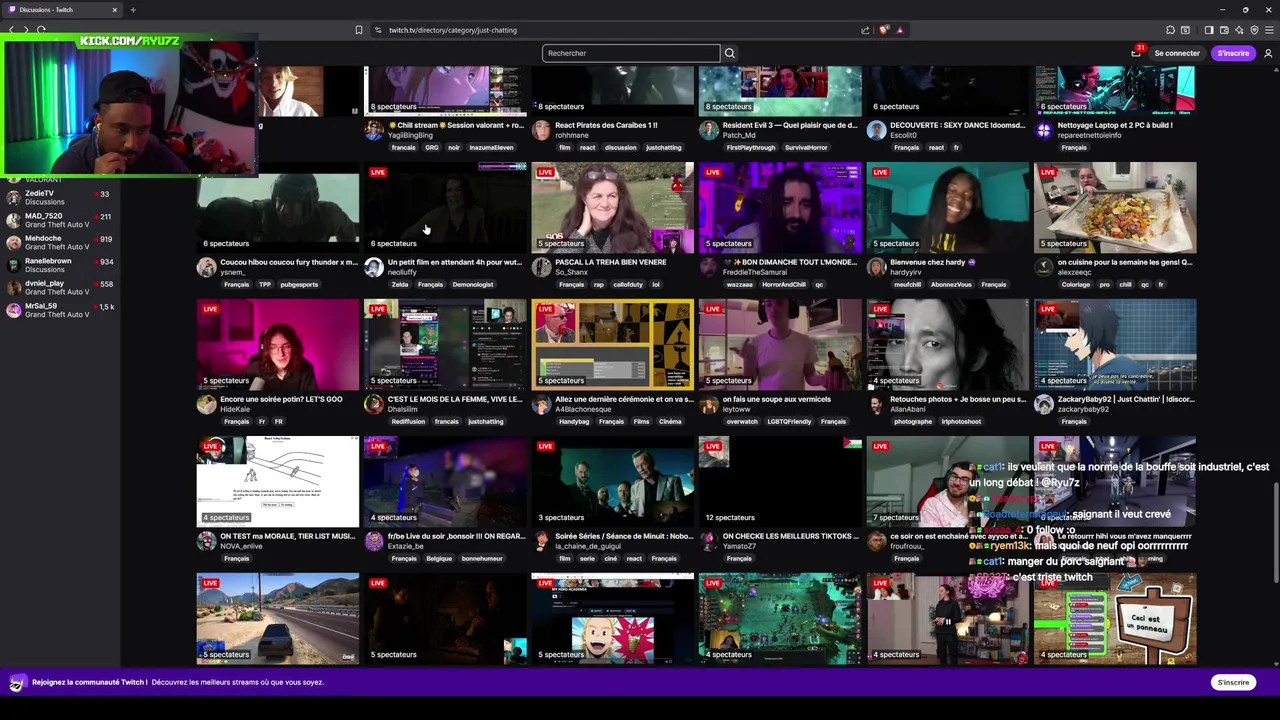Open the Brave Shields lion icon
The image size is (1280, 720).
[x=883, y=30]
